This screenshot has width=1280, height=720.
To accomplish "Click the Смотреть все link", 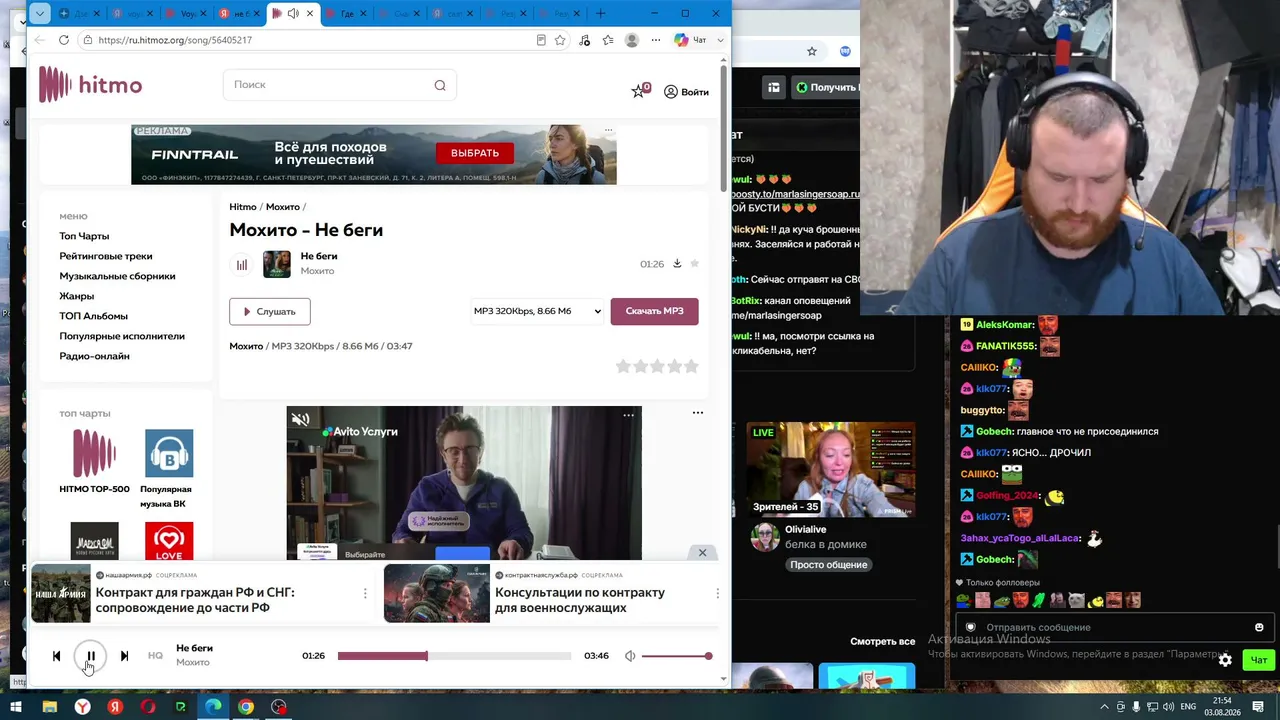I will pyautogui.click(x=883, y=641).
